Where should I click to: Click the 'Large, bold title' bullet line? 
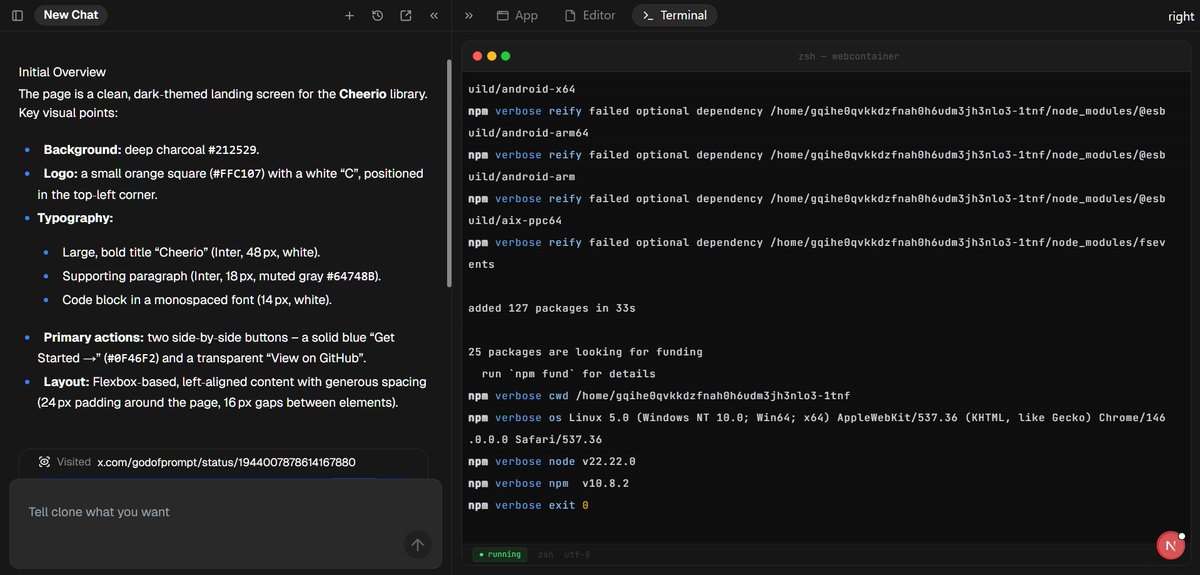pyautogui.click(x=191, y=252)
